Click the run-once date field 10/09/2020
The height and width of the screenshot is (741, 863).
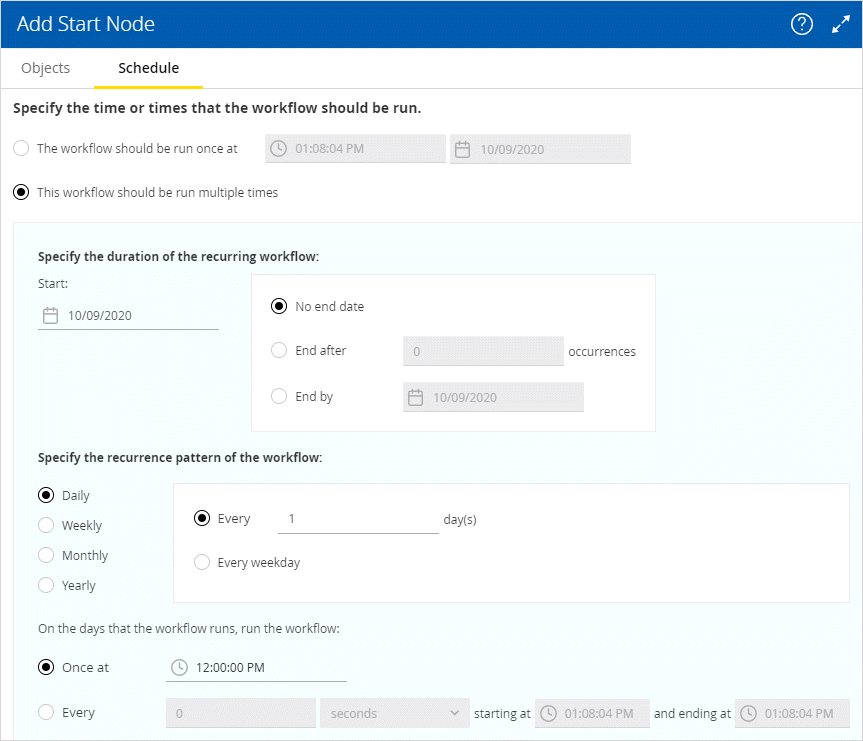(x=540, y=149)
